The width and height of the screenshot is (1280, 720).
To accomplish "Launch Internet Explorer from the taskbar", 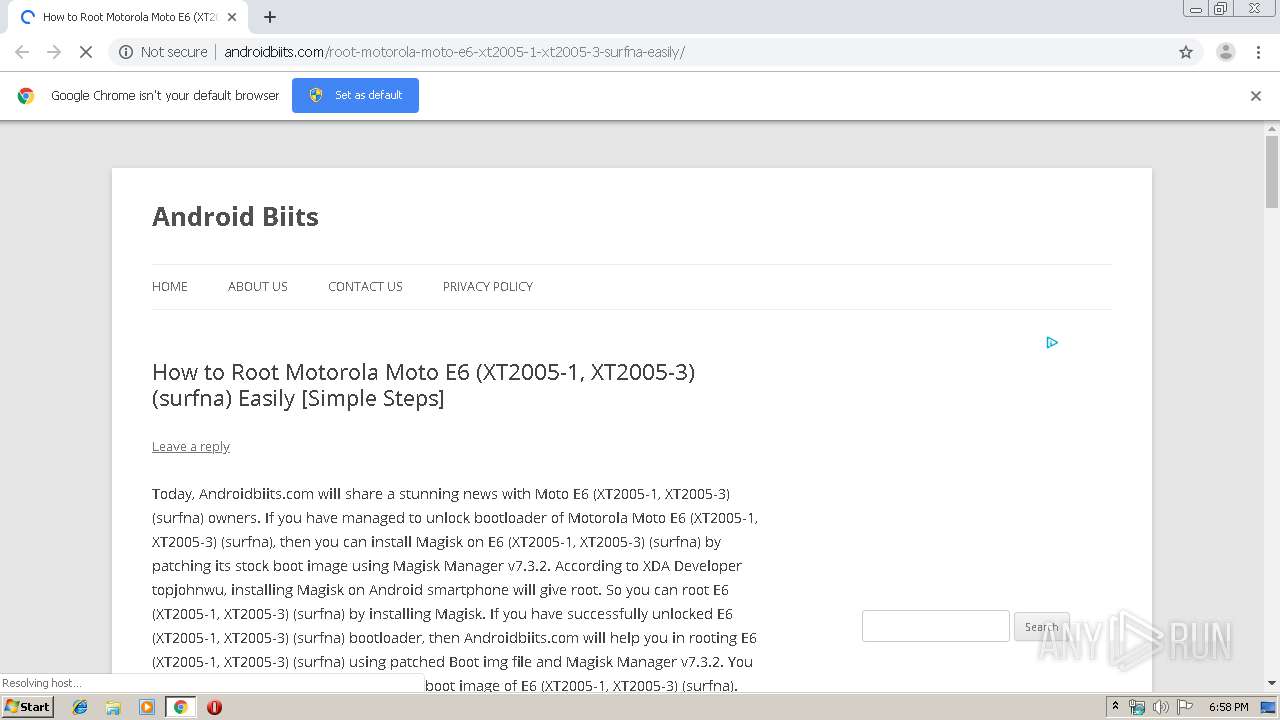I will 80,707.
